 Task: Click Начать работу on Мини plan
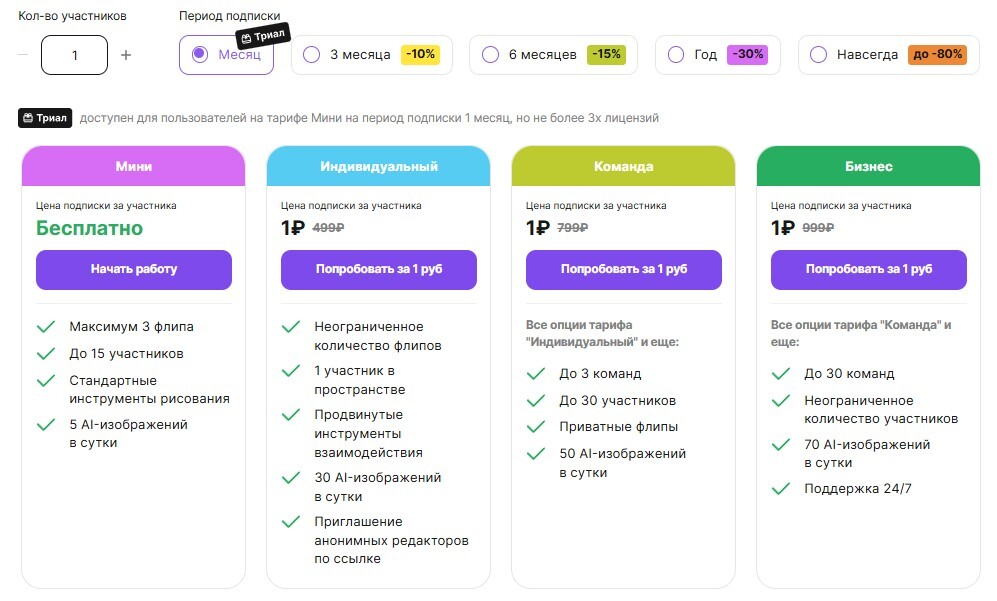click(x=134, y=270)
